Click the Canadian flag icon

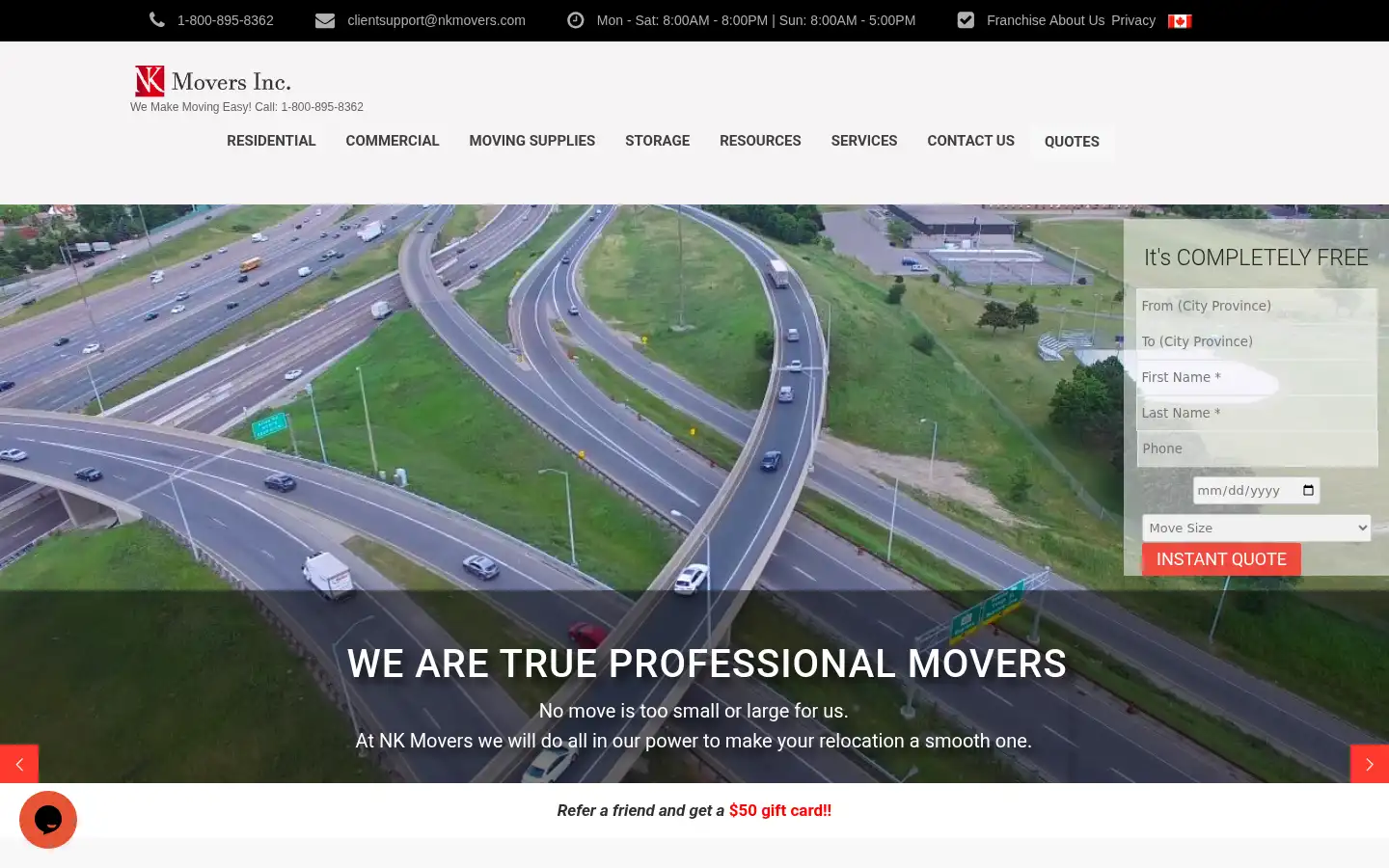tap(1180, 21)
